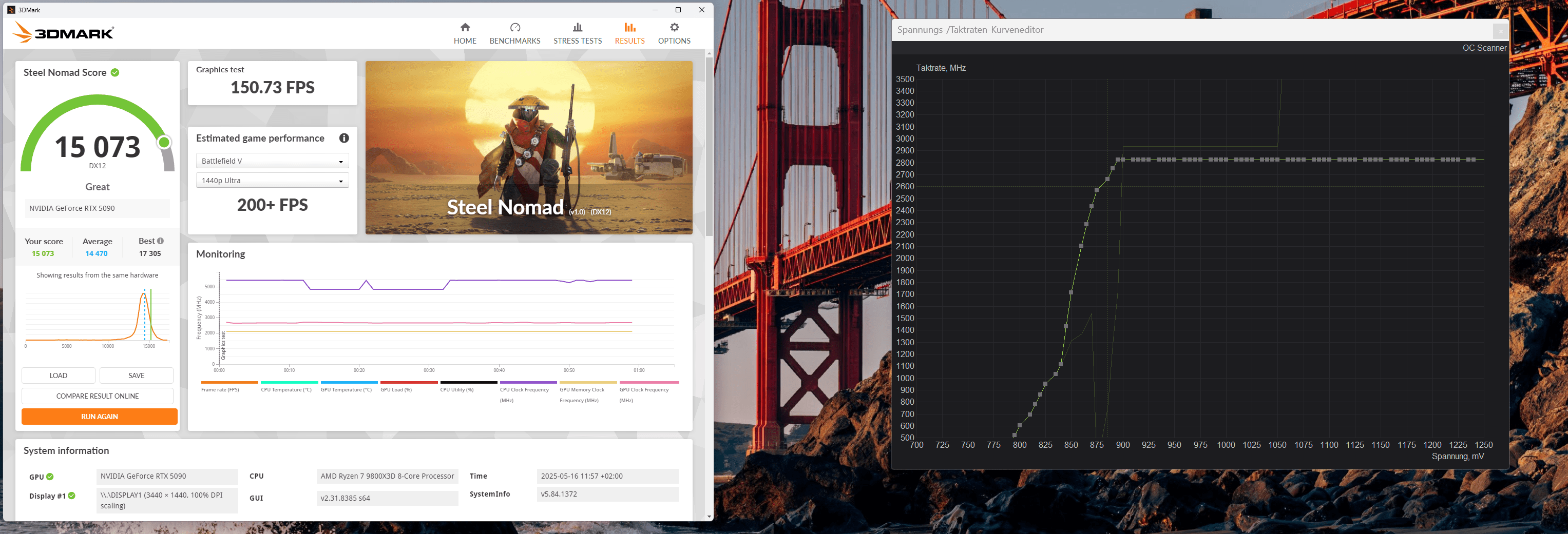The image size is (1568, 534).
Task: Open Stress Tests bar chart icon
Action: pos(578,27)
